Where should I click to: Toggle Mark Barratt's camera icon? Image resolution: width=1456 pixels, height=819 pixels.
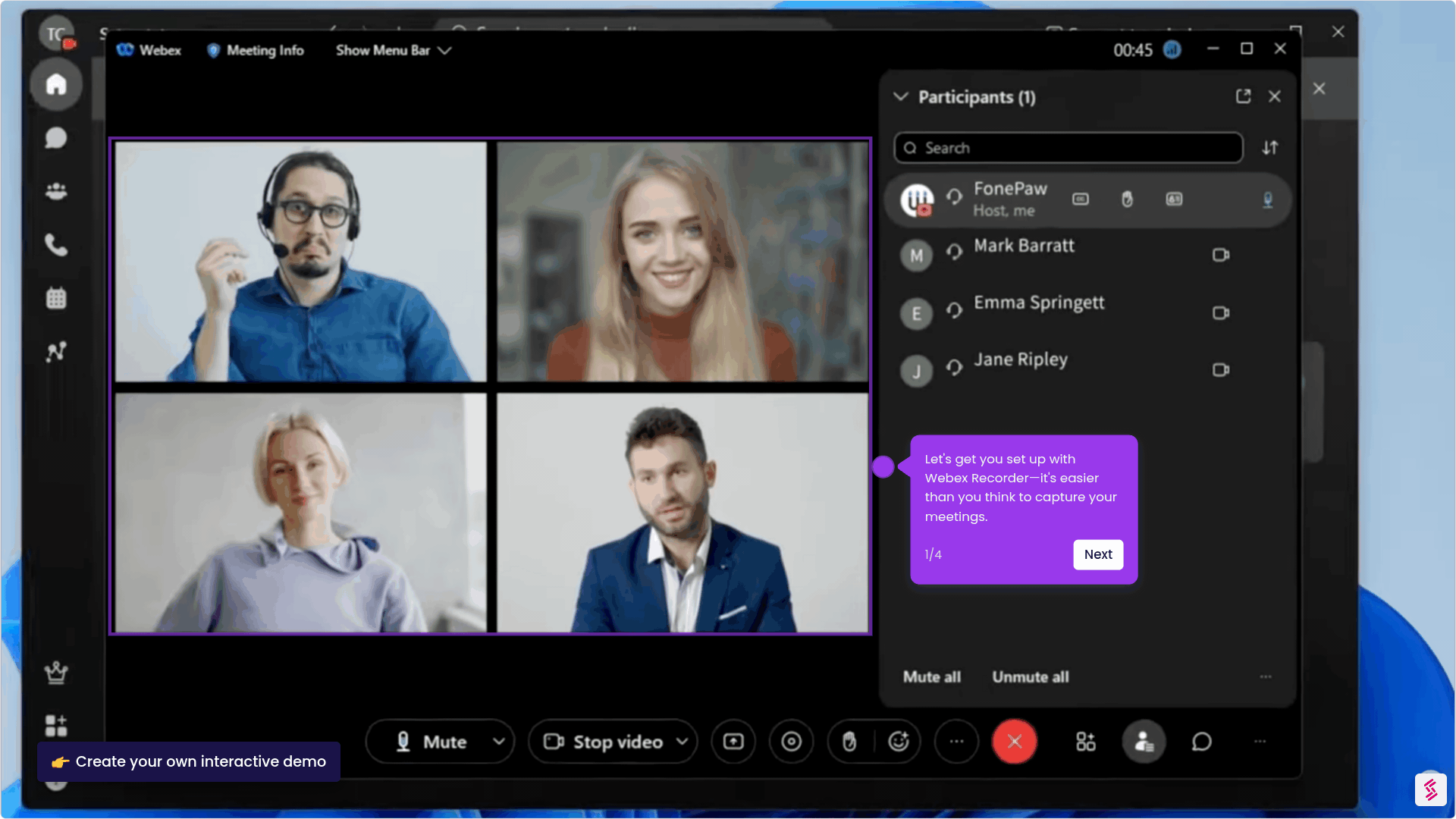[x=1221, y=255]
